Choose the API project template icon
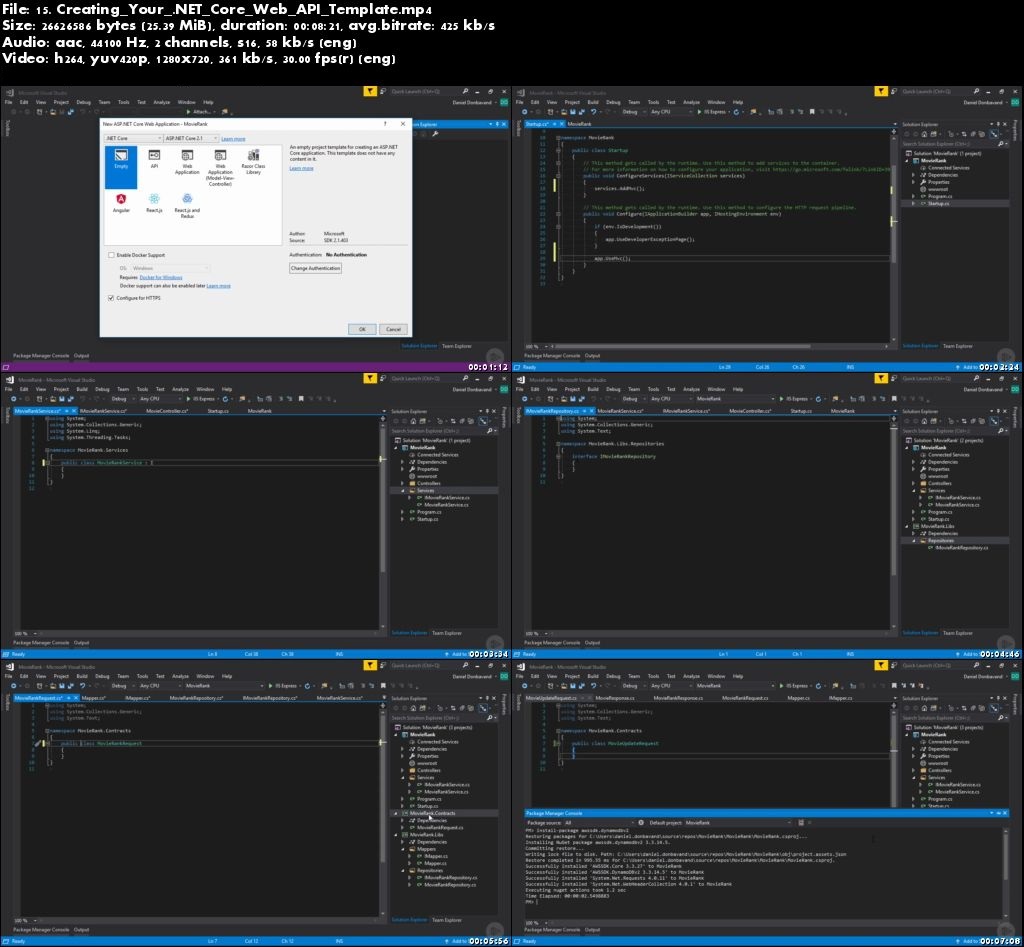 154,159
